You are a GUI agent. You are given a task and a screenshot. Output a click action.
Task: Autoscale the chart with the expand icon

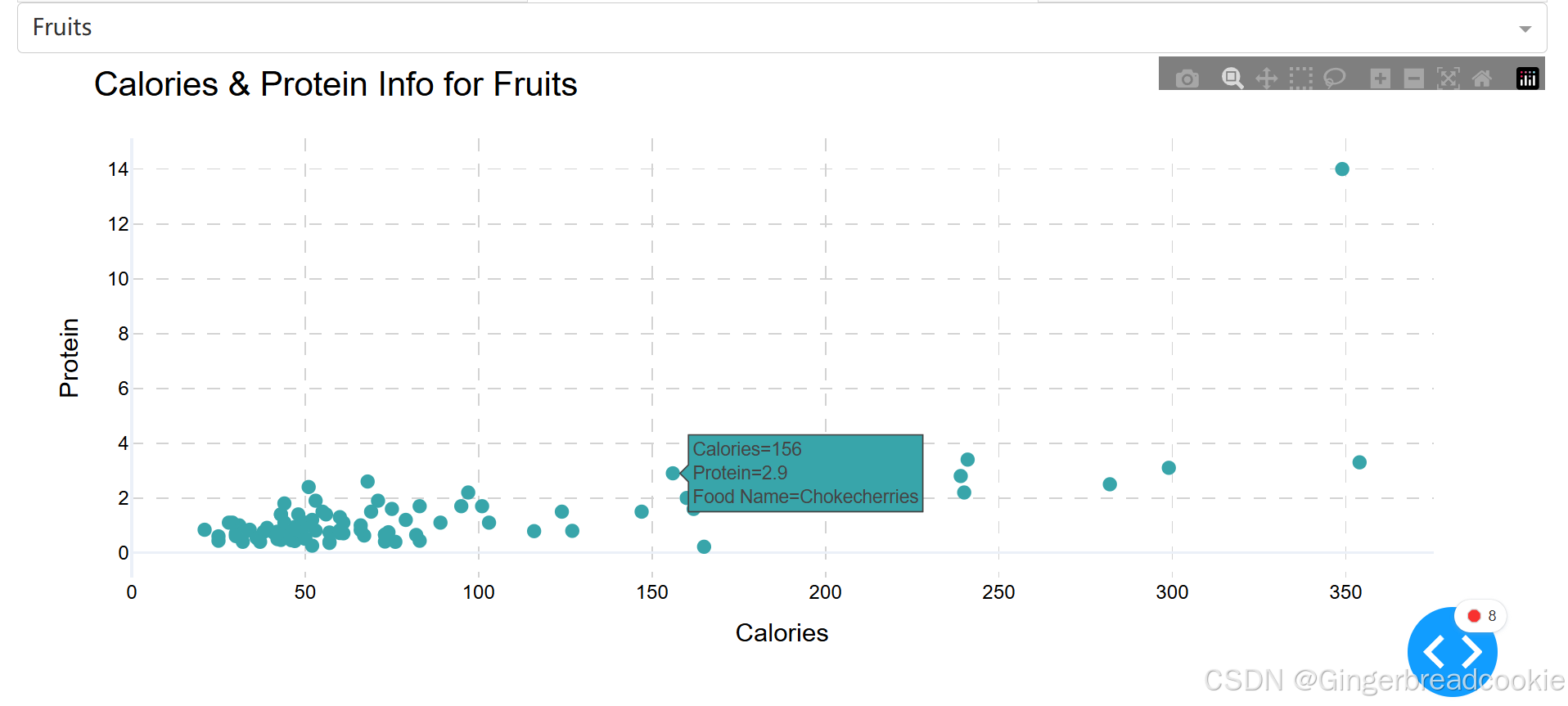point(1449,79)
